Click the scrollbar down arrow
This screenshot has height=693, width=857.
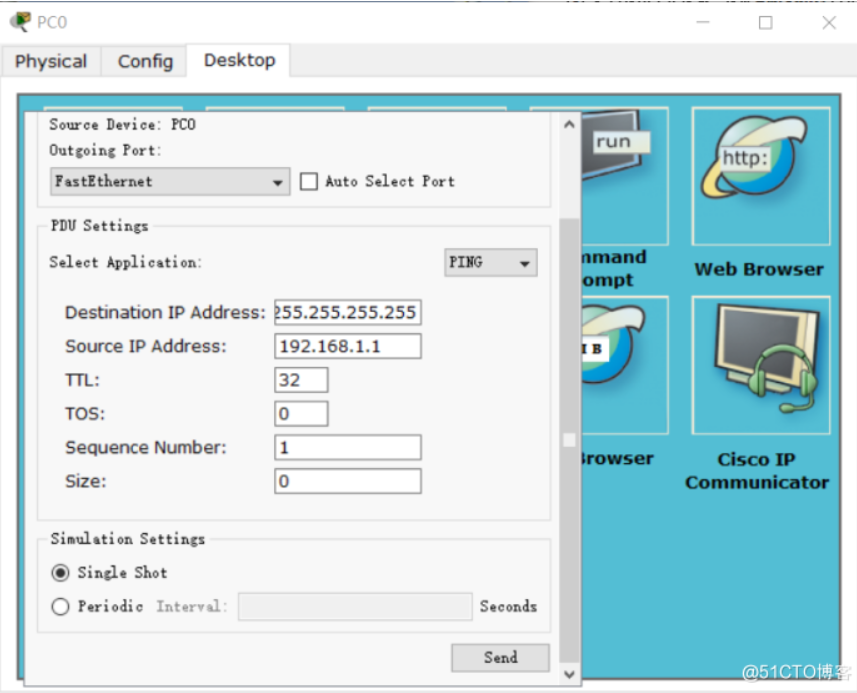click(570, 674)
